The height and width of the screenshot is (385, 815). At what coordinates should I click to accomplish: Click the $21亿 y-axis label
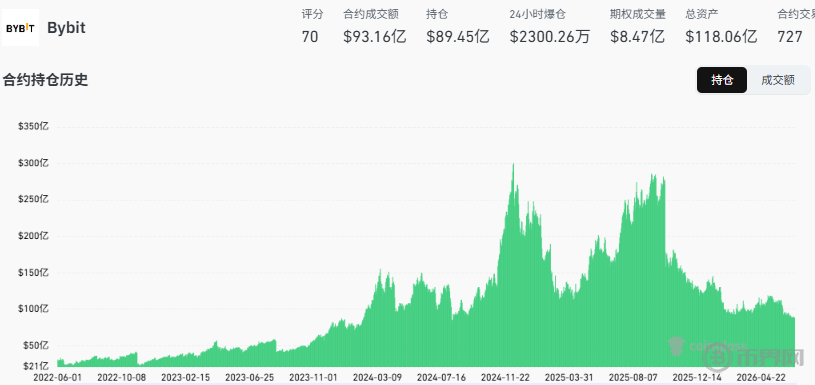[x=35, y=366]
